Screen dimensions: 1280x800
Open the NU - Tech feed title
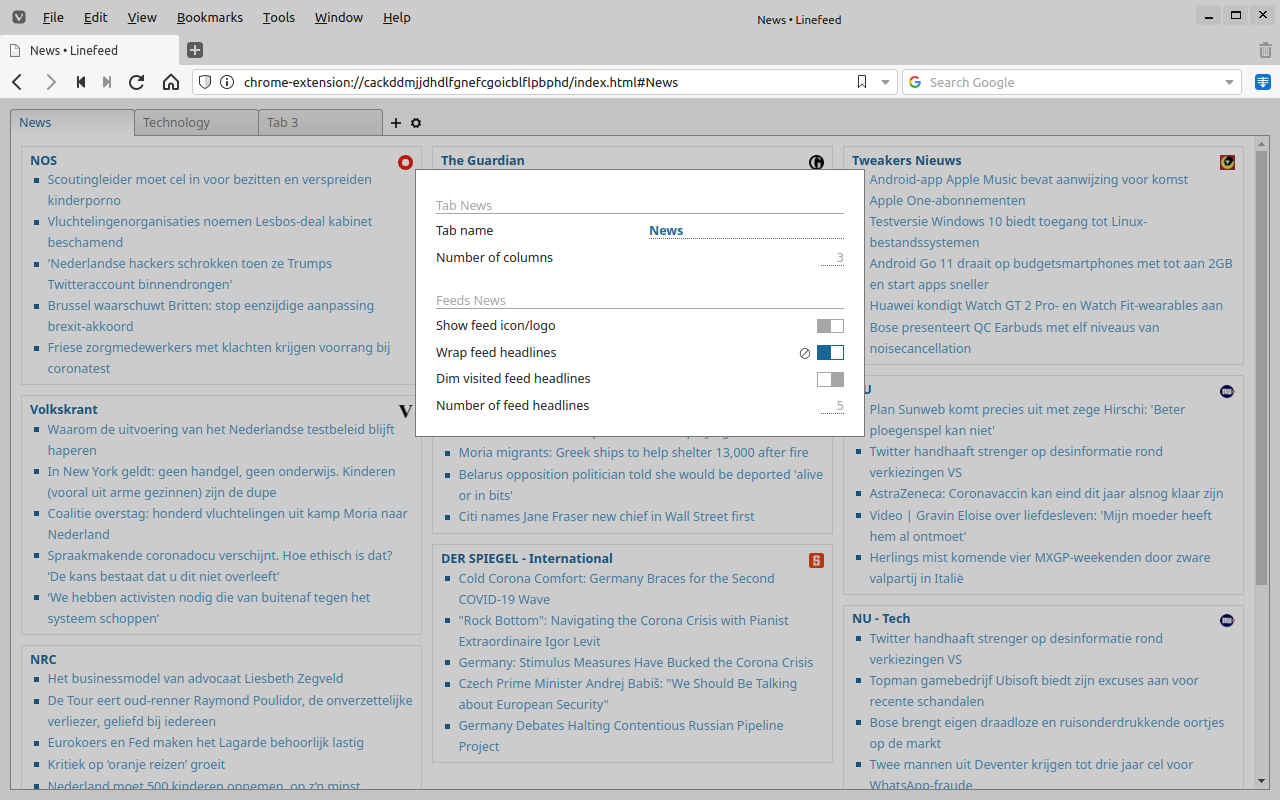[881, 618]
